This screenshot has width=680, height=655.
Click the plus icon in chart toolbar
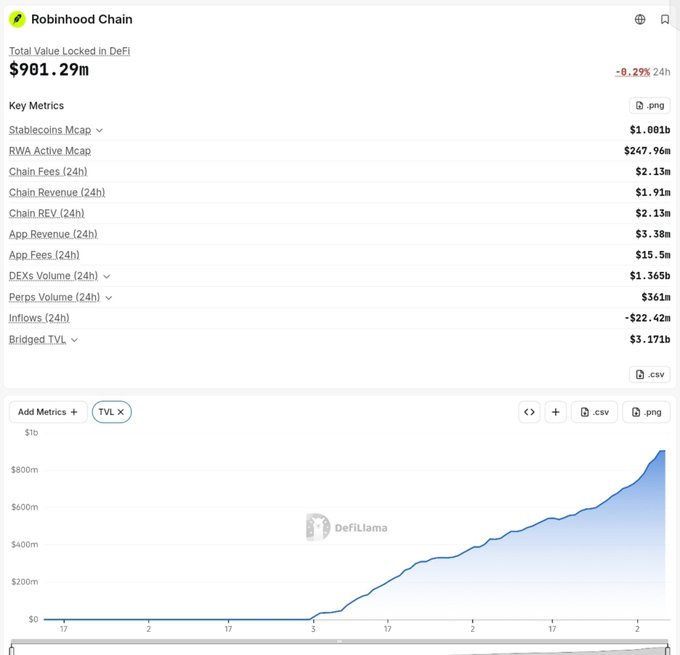point(555,412)
